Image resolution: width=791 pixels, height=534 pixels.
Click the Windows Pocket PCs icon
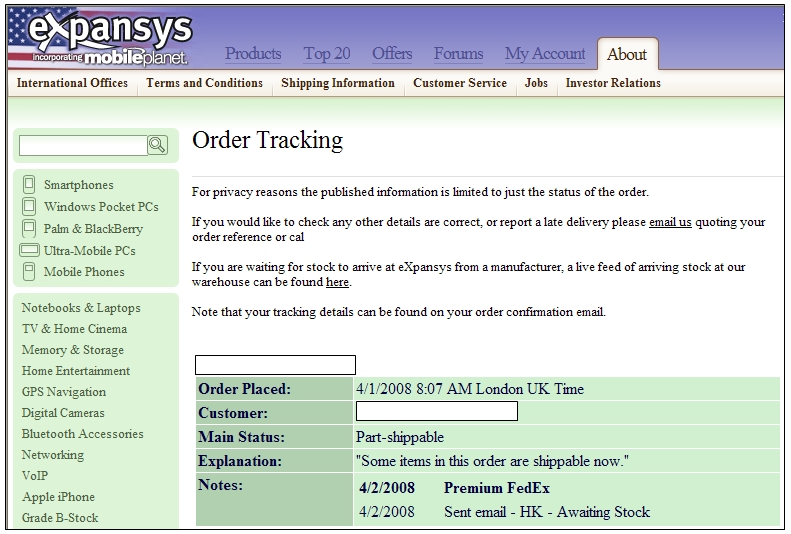[x=29, y=206]
